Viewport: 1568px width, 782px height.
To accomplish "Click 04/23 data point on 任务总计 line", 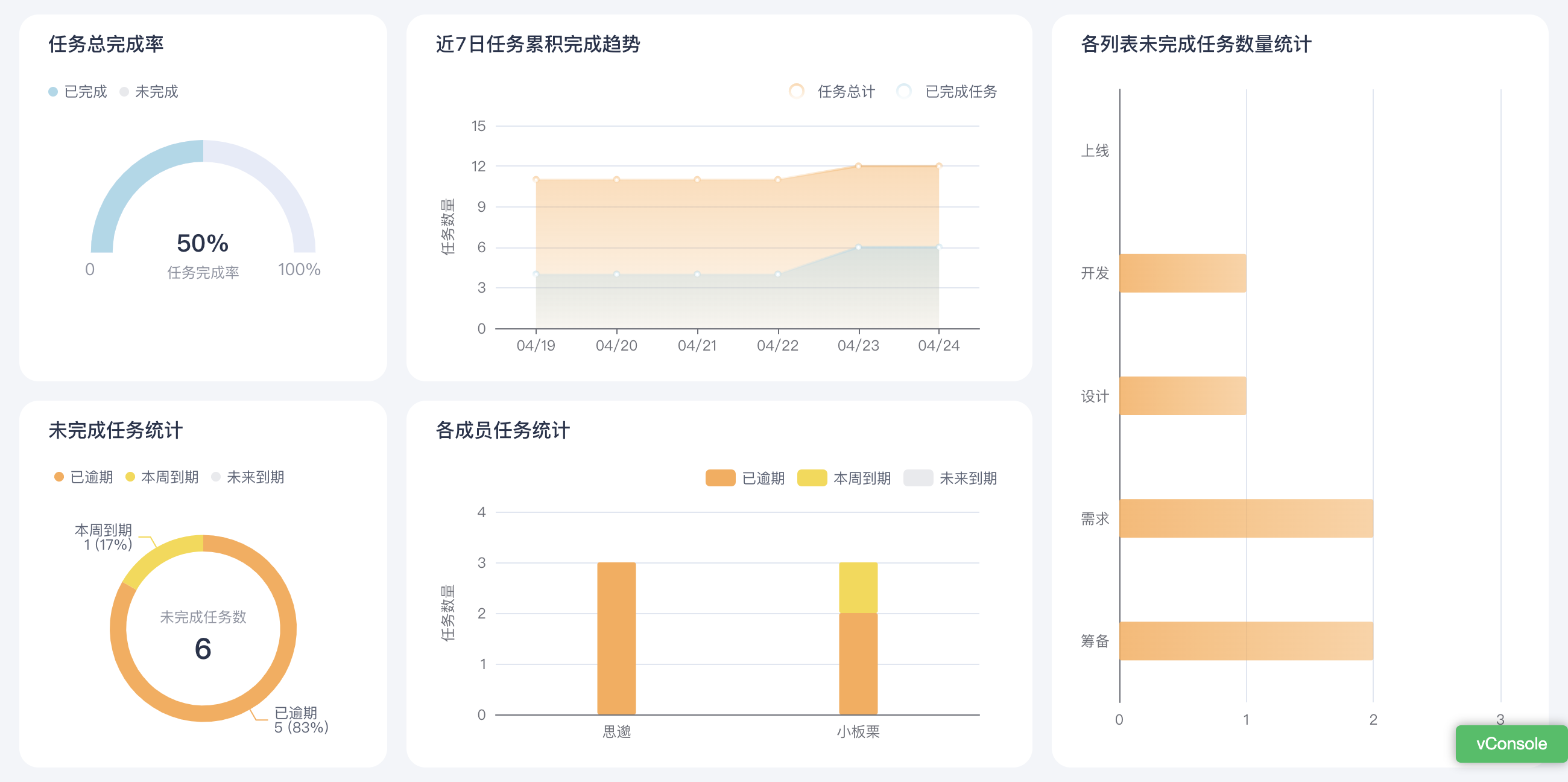I will point(858,166).
